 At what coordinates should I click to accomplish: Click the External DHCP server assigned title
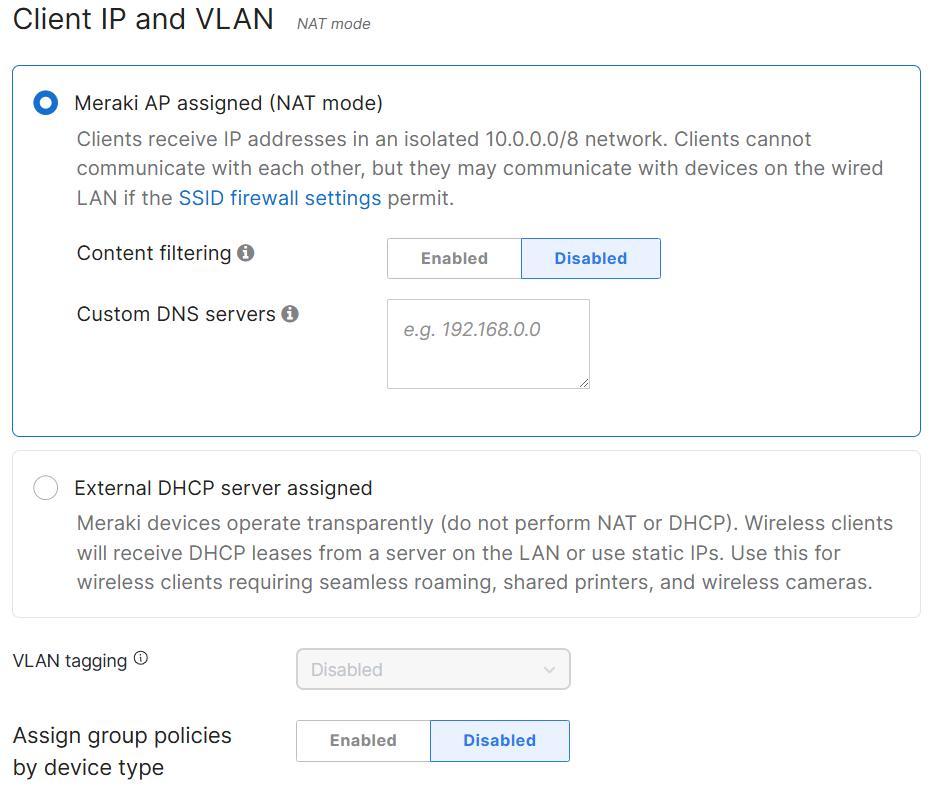223,488
